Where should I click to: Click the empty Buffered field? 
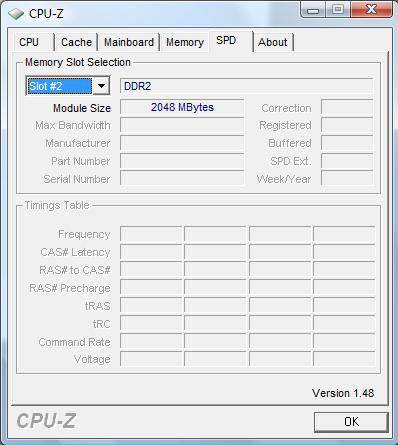347,143
